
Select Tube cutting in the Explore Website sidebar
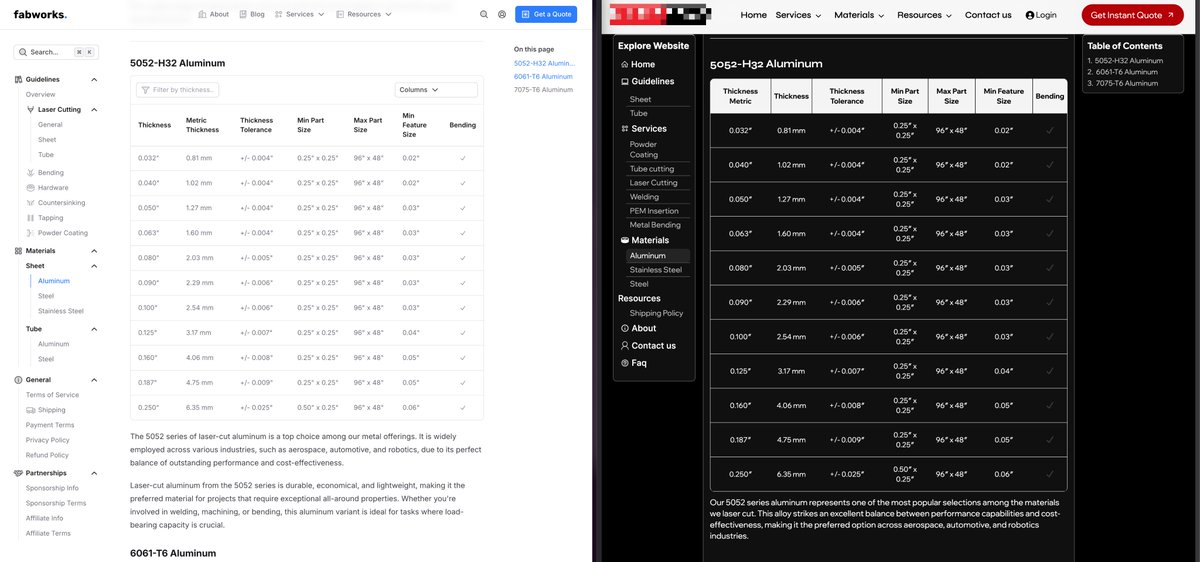tap(652, 169)
